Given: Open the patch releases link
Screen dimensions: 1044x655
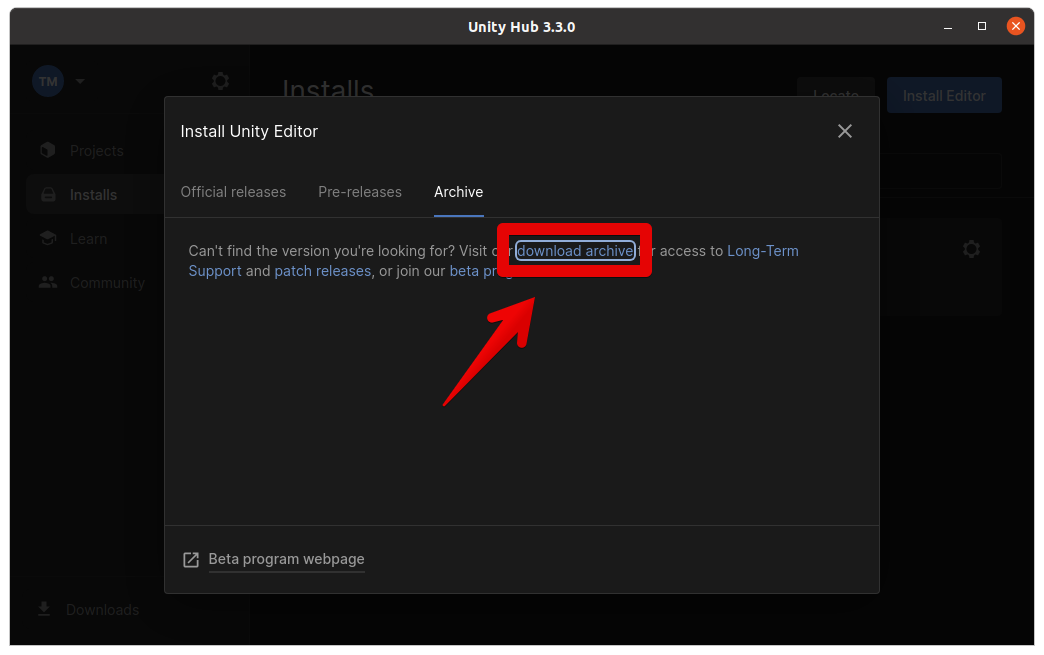Looking at the screenshot, I should point(322,271).
